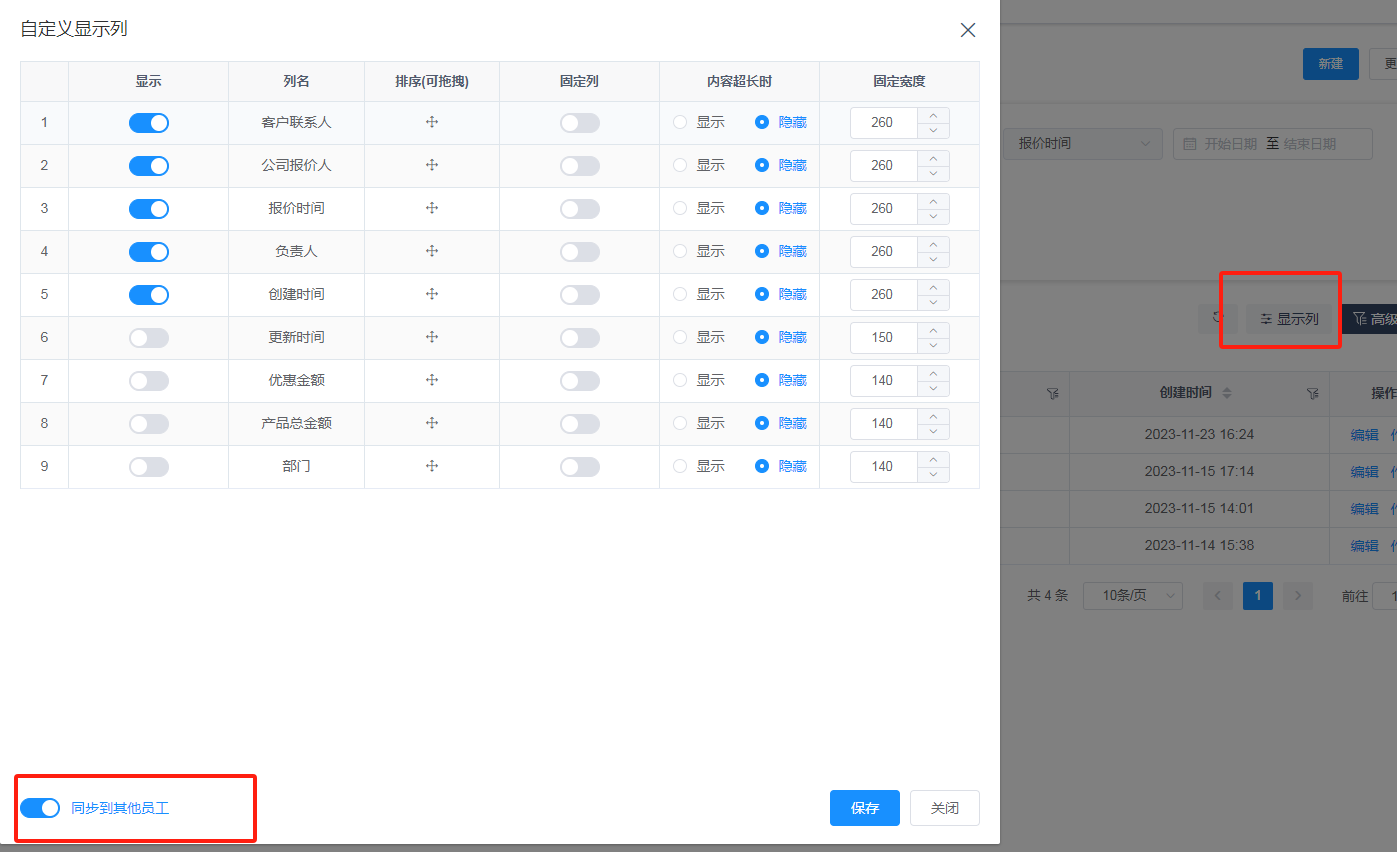Image resolution: width=1397 pixels, height=852 pixels.
Task: Select 显示 radio for 创建时间 overflow
Action: click(x=681, y=295)
